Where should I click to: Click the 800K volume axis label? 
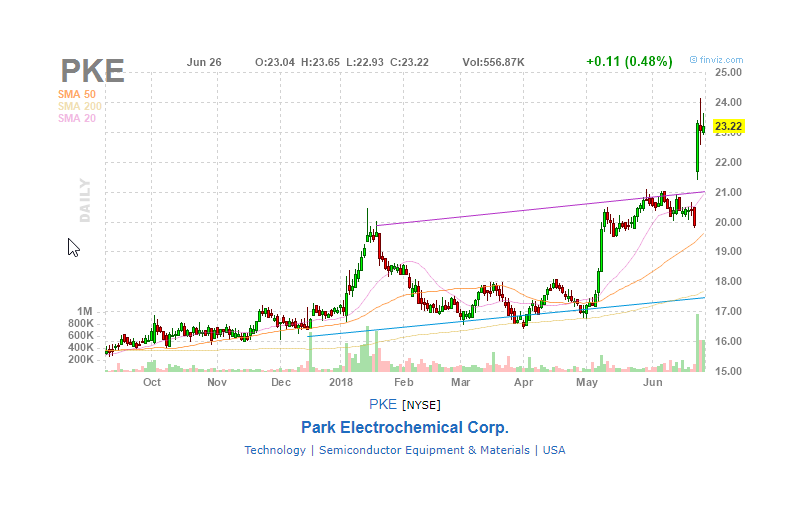pos(81,324)
